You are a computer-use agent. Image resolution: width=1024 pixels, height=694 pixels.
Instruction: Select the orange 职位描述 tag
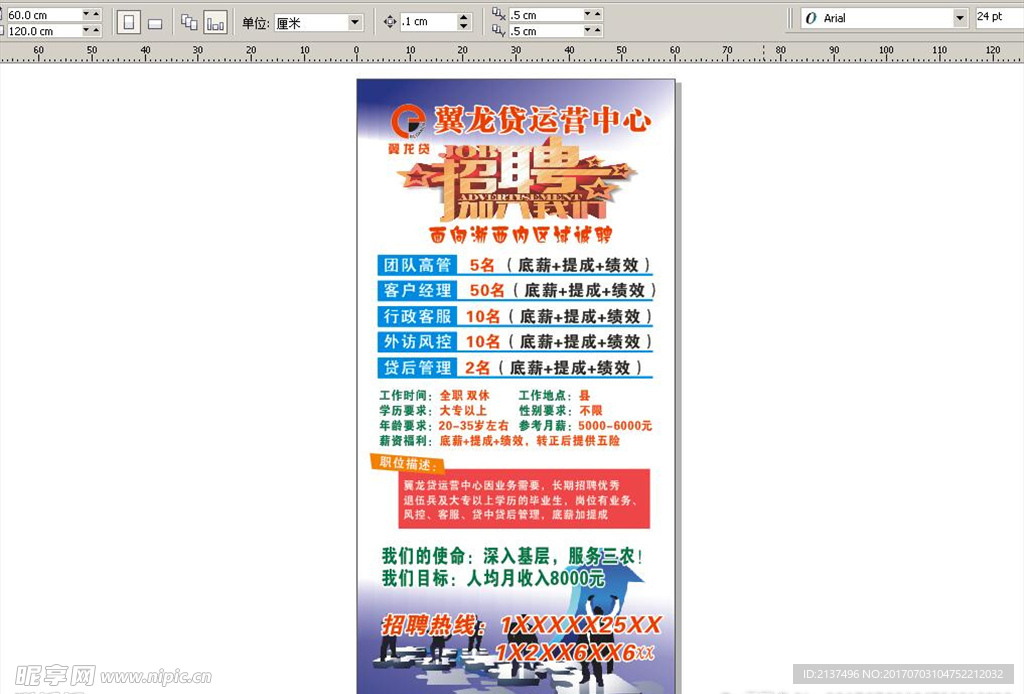coord(407,463)
